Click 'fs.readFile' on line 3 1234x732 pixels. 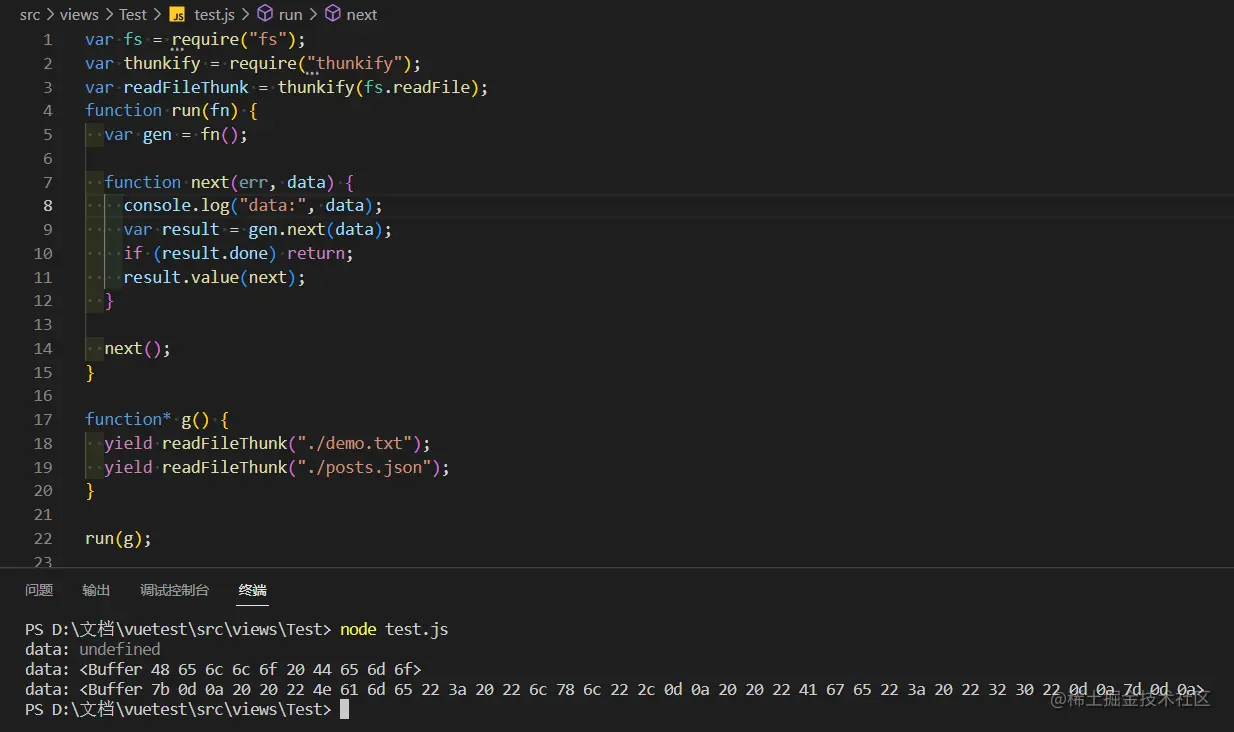tap(418, 88)
